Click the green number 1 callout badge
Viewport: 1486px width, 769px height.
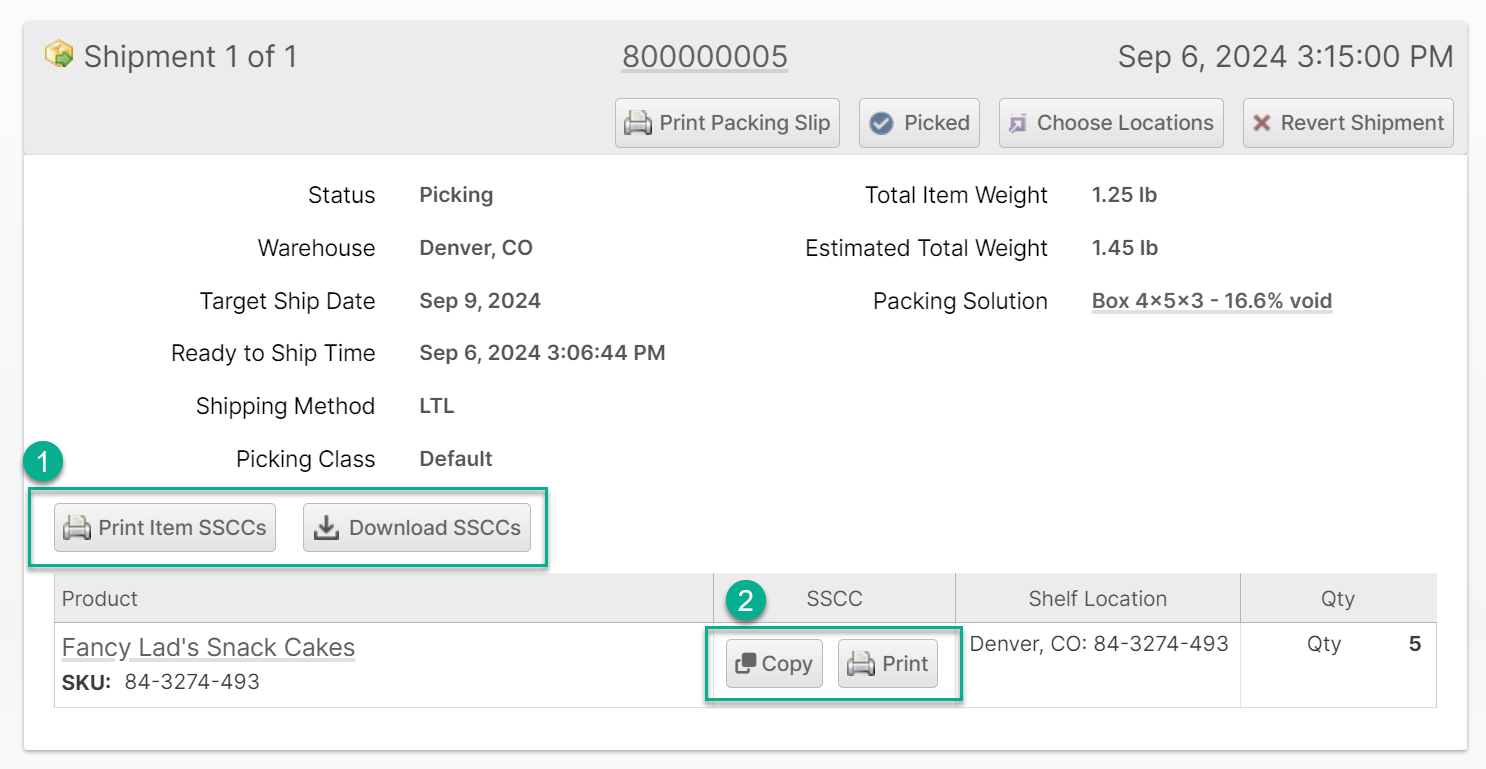(43, 461)
